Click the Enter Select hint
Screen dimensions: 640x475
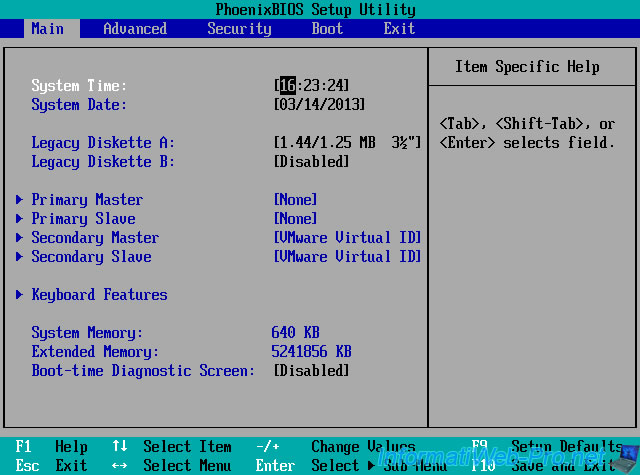point(307,465)
